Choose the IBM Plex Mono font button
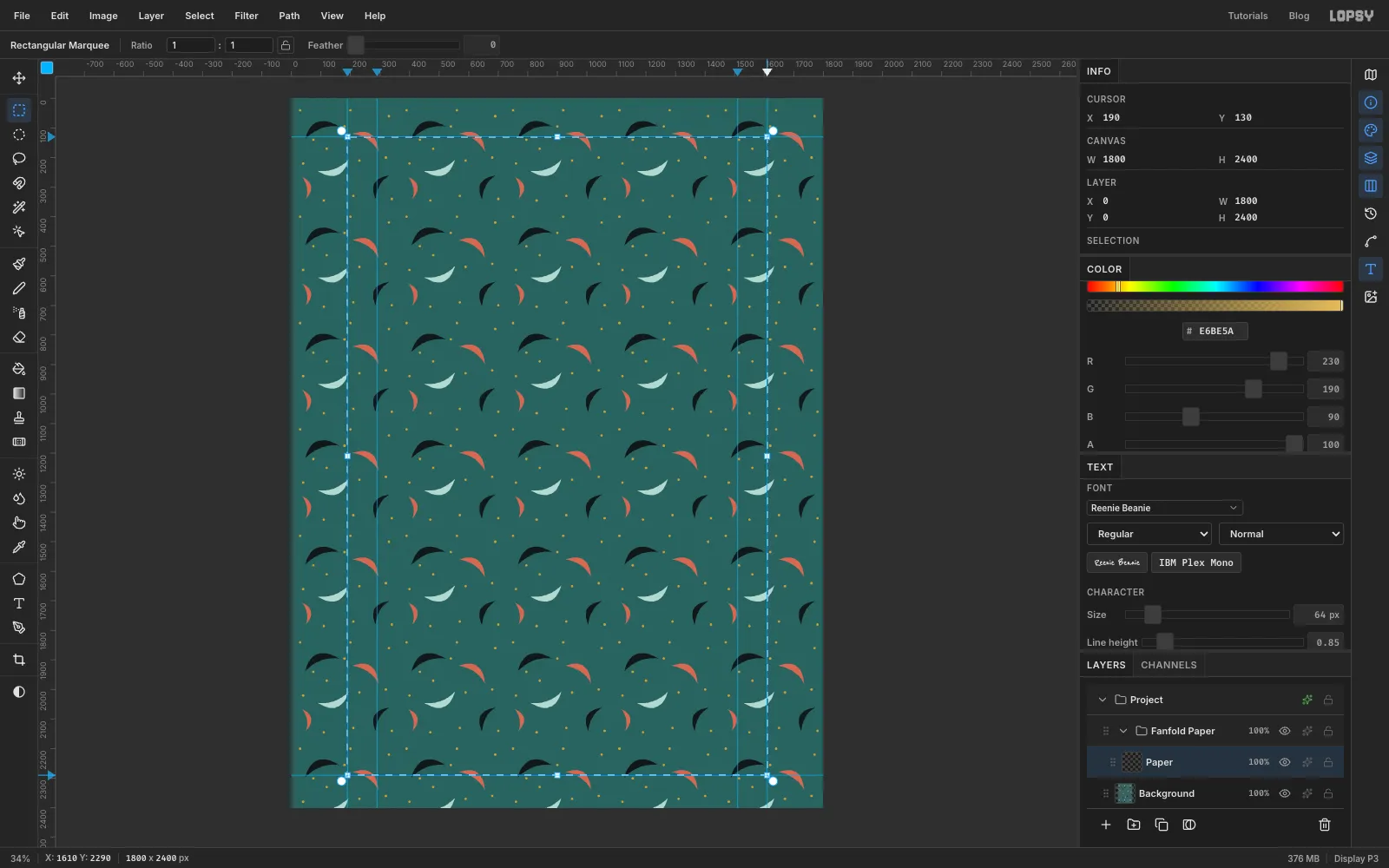This screenshot has width=1389, height=868. [x=1195, y=562]
